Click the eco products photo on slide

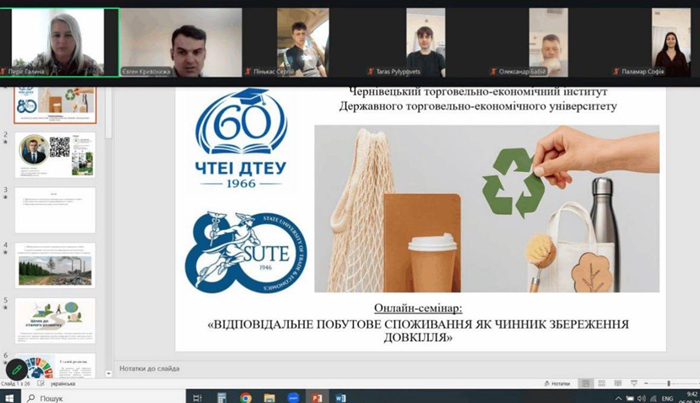(487, 209)
